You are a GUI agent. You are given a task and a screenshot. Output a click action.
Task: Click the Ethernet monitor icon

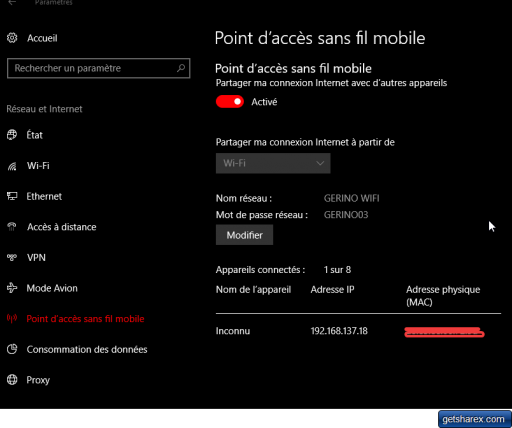[x=12, y=196]
